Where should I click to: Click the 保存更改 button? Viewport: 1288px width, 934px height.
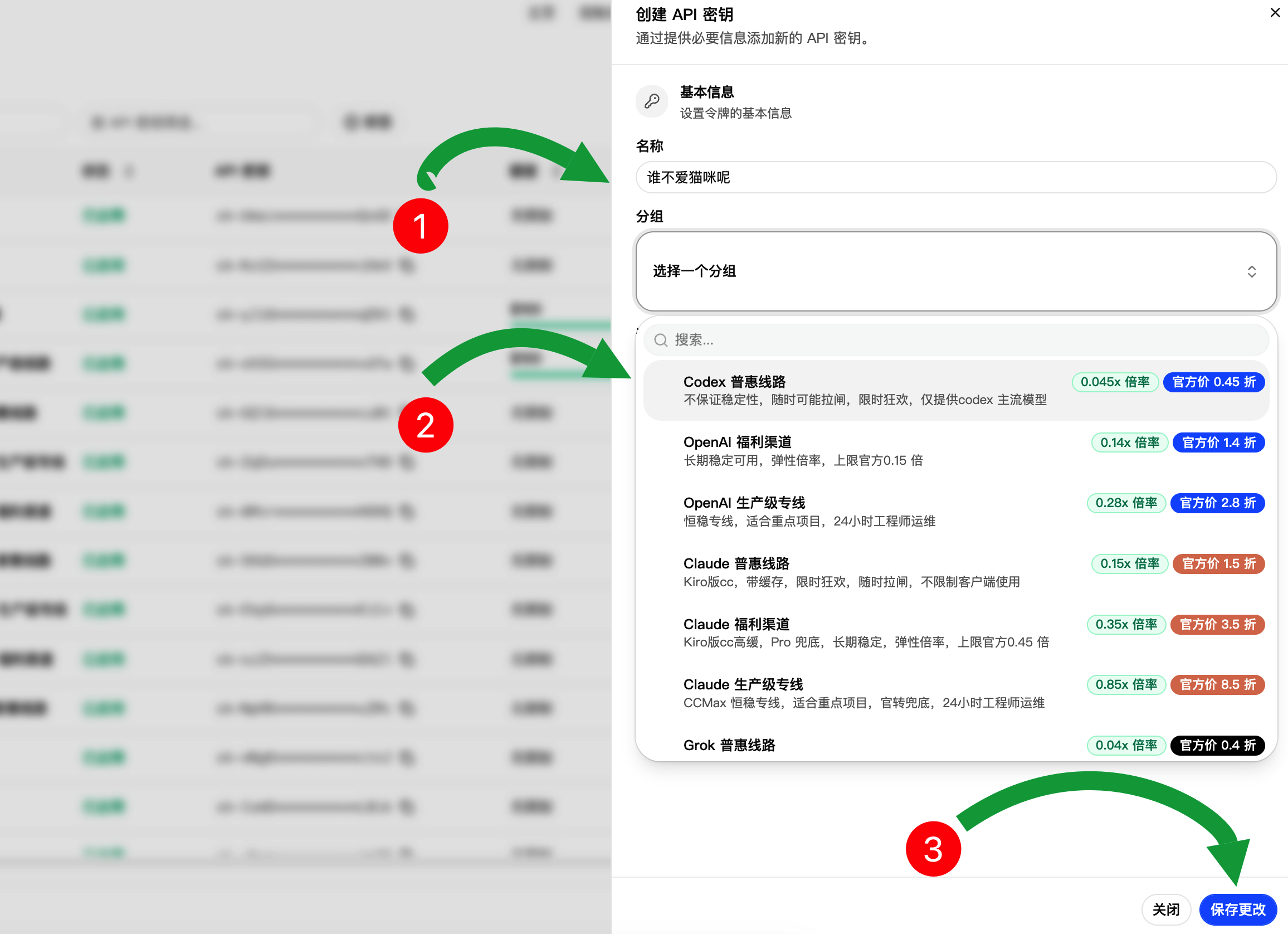[1237, 909]
